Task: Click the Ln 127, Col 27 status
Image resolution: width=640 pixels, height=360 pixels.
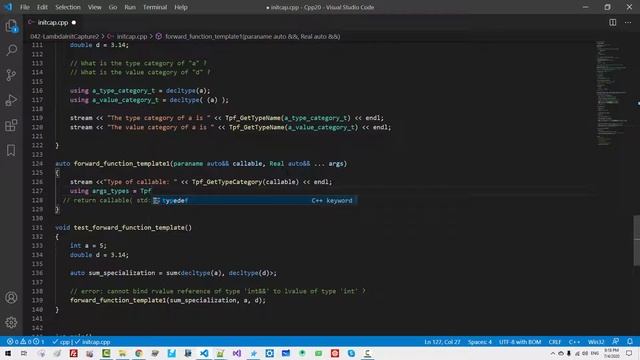Action: pos(442,342)
